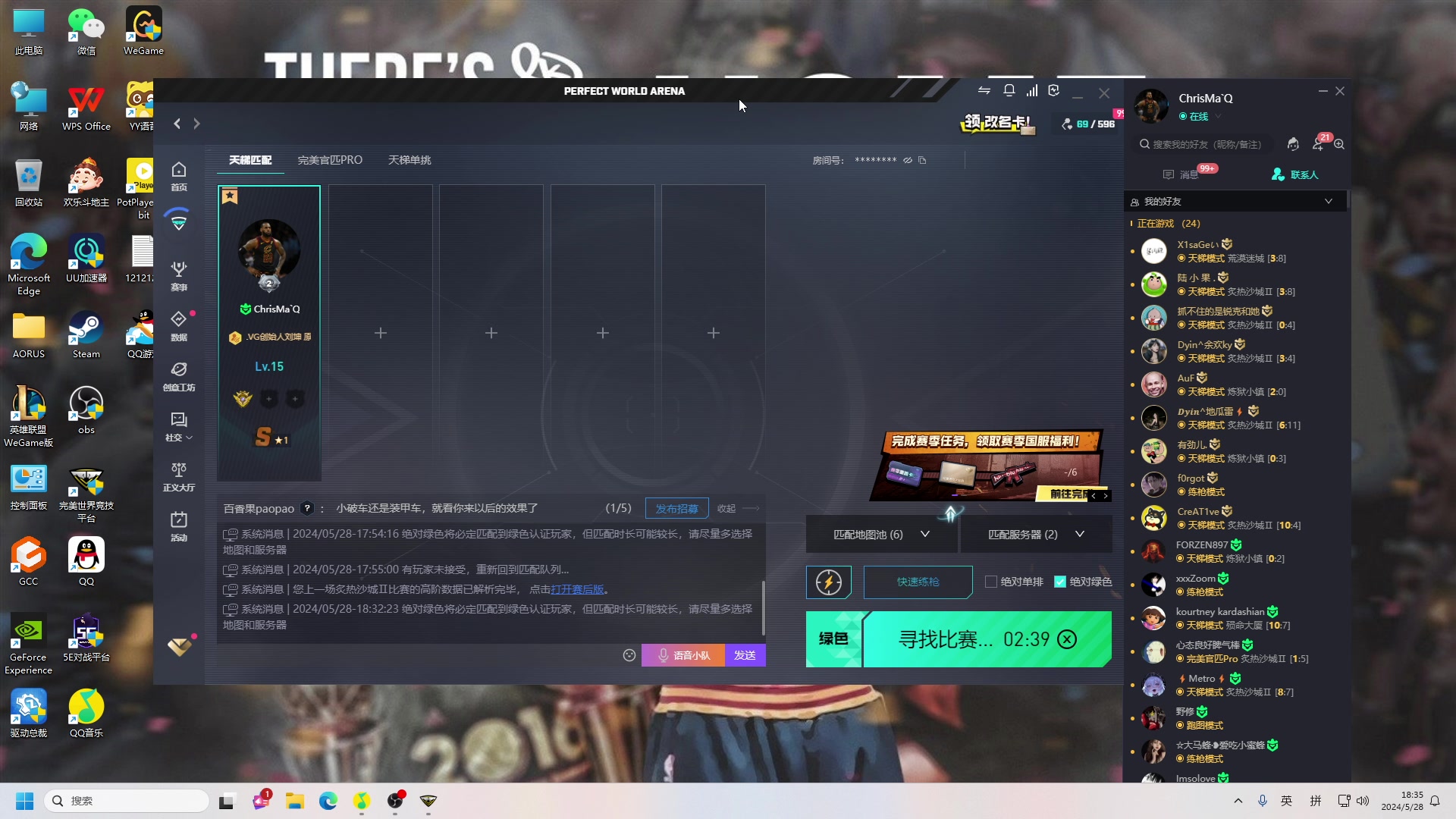Select friend X1saGe in friends list
The width and height of the screenshot is (1456, 819).
coord(1236,251)
